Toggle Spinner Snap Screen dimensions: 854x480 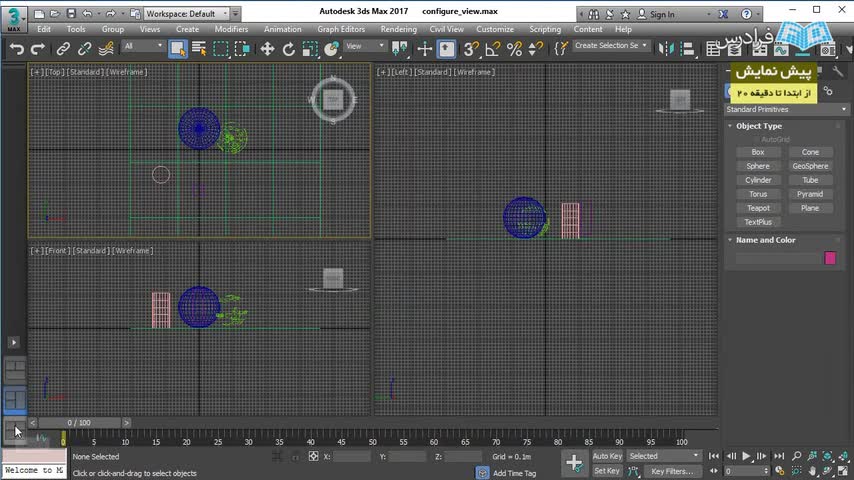click(x=535, y=50)
